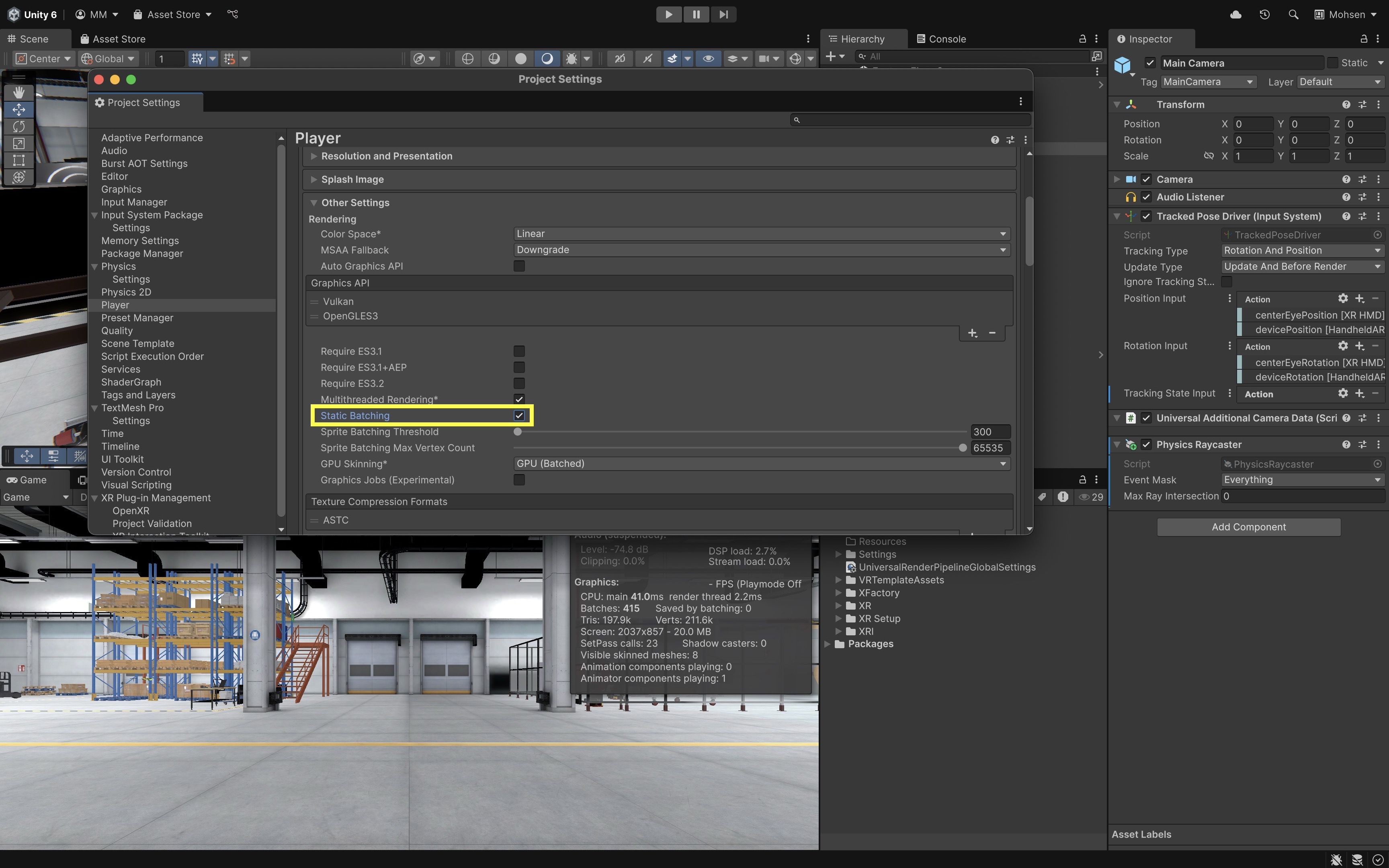Open the version control branch icon
Image resolution: width=1389 pixels, height=868 pixels.
(232, 14)
